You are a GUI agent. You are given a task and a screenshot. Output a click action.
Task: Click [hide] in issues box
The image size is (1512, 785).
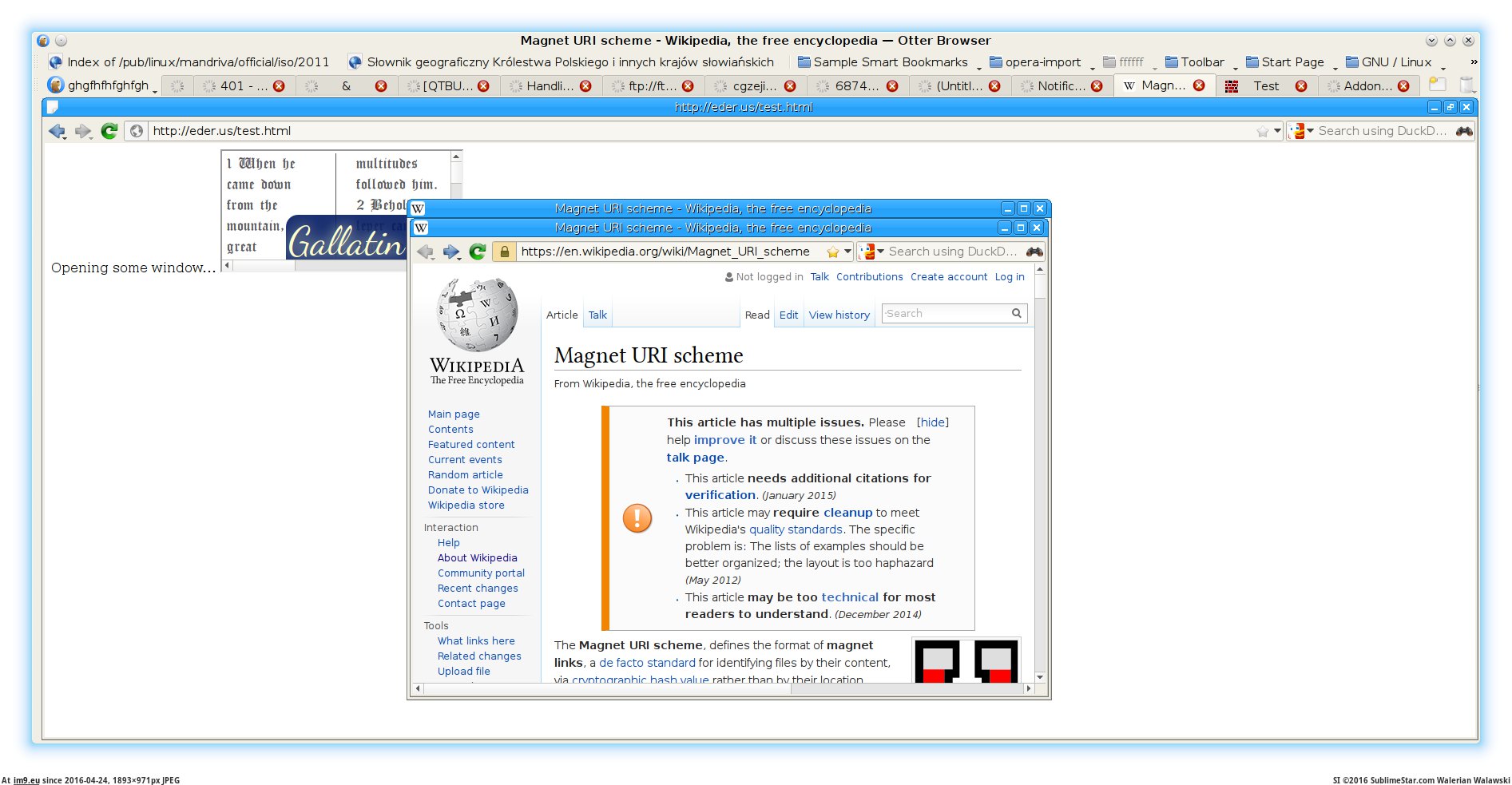(932, 422)
